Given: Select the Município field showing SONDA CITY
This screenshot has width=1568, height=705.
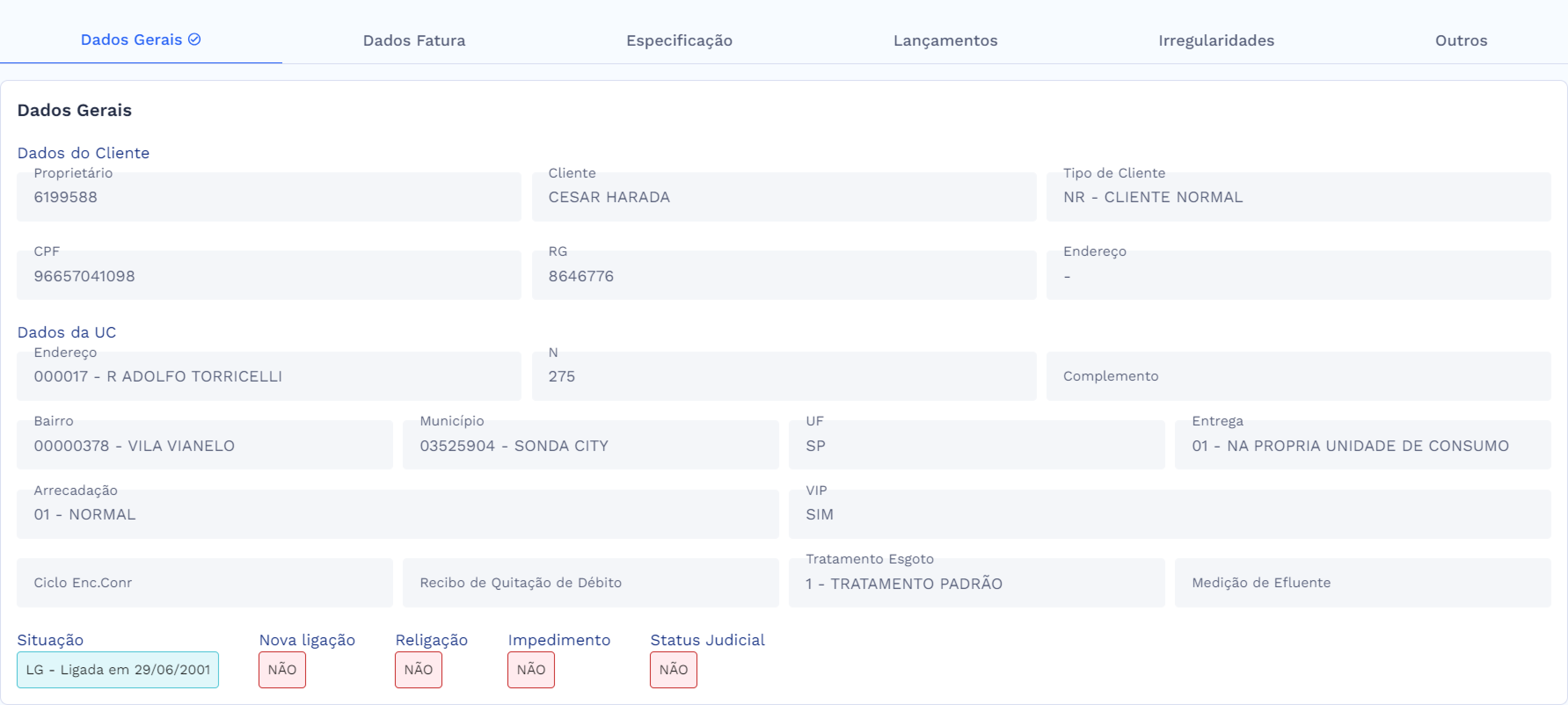Looking at the screenshot, I should tap(590, 445).
